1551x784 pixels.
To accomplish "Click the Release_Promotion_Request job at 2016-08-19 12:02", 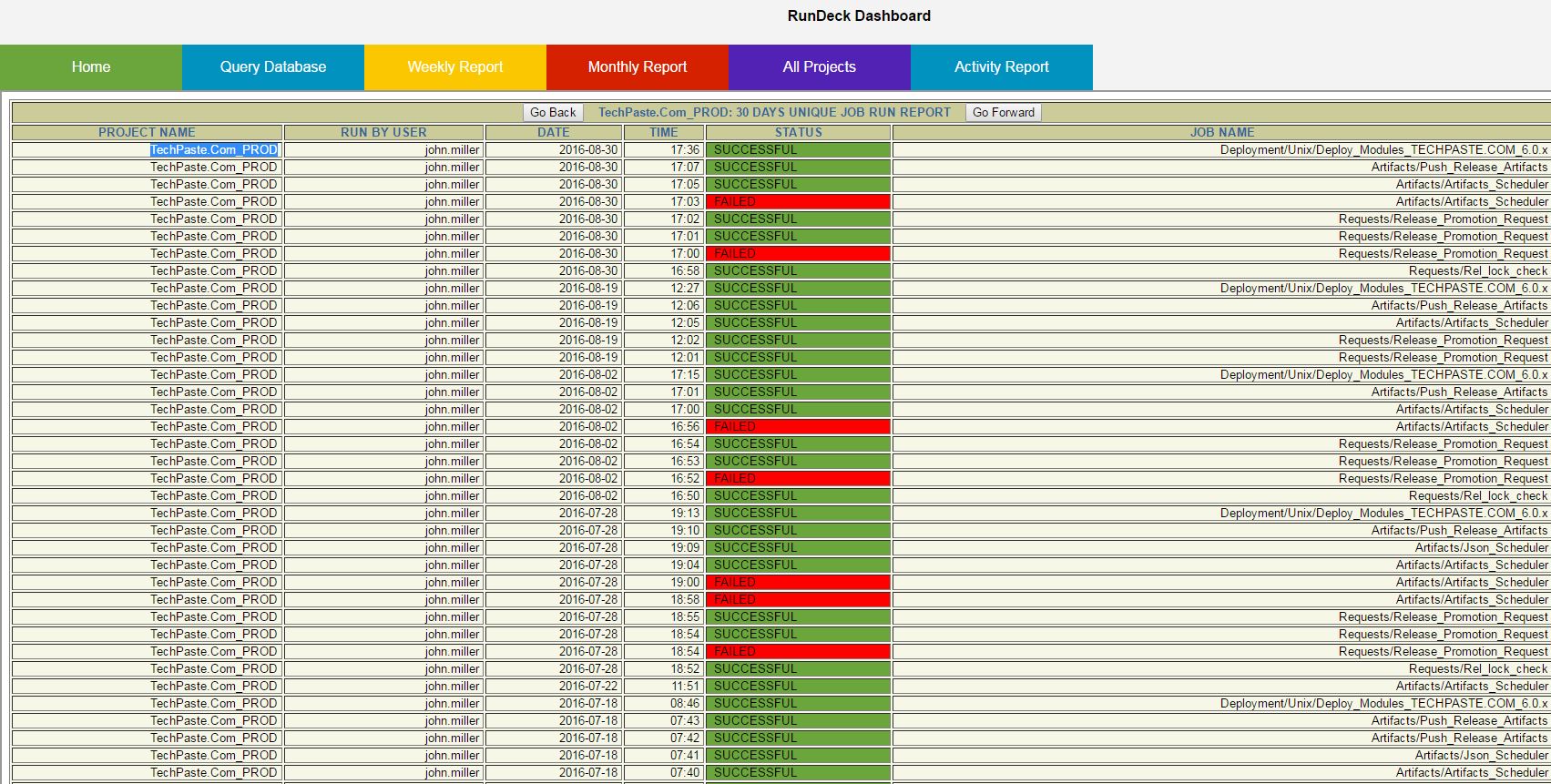I will [x=1443, y=341].
